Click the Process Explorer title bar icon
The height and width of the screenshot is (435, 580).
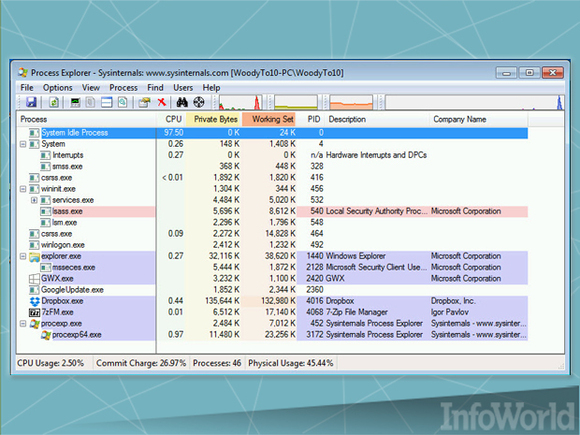(23, 73)
